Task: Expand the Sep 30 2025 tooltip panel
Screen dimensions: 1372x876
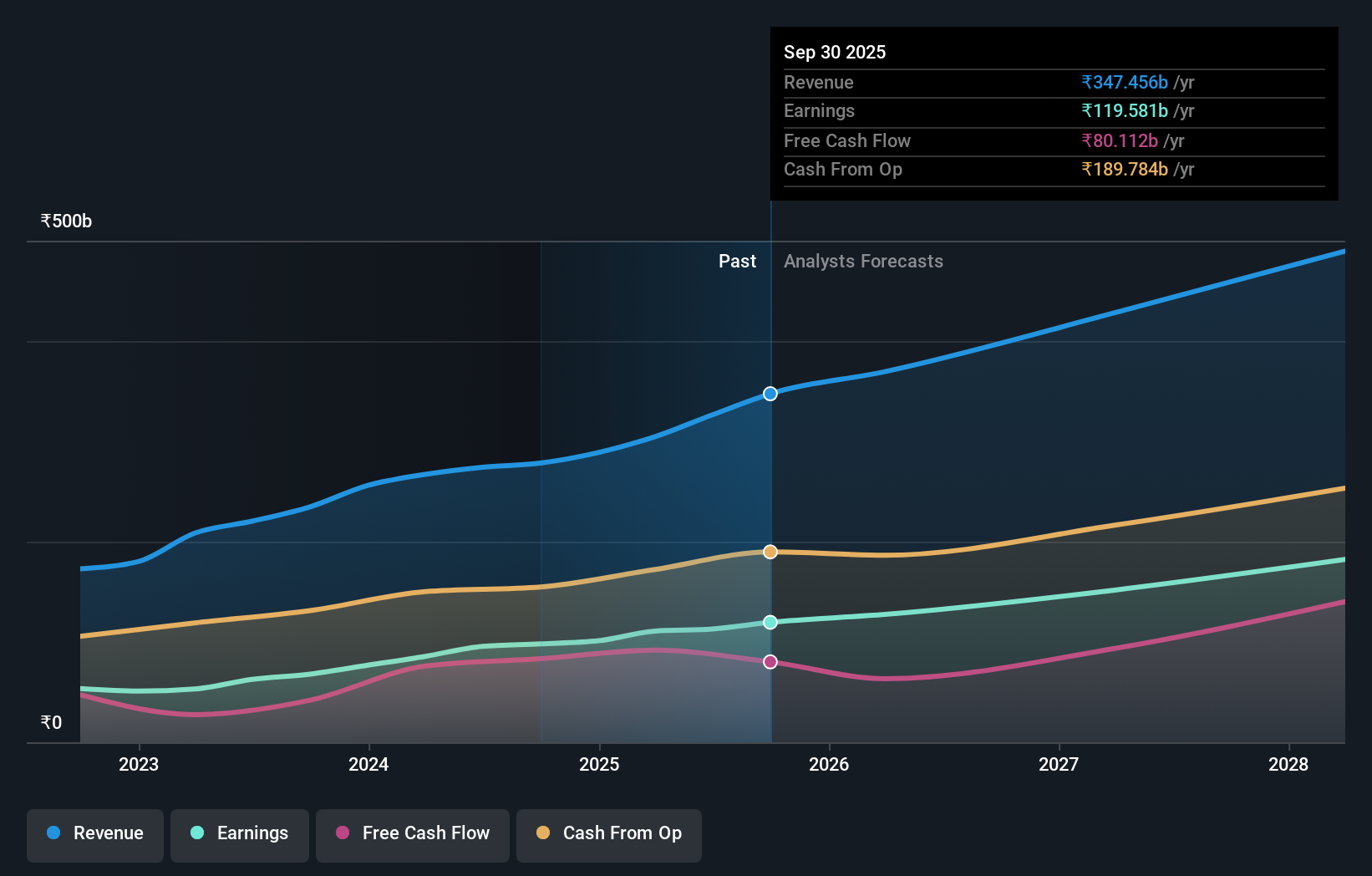Action: click(x=1054, y=114)
